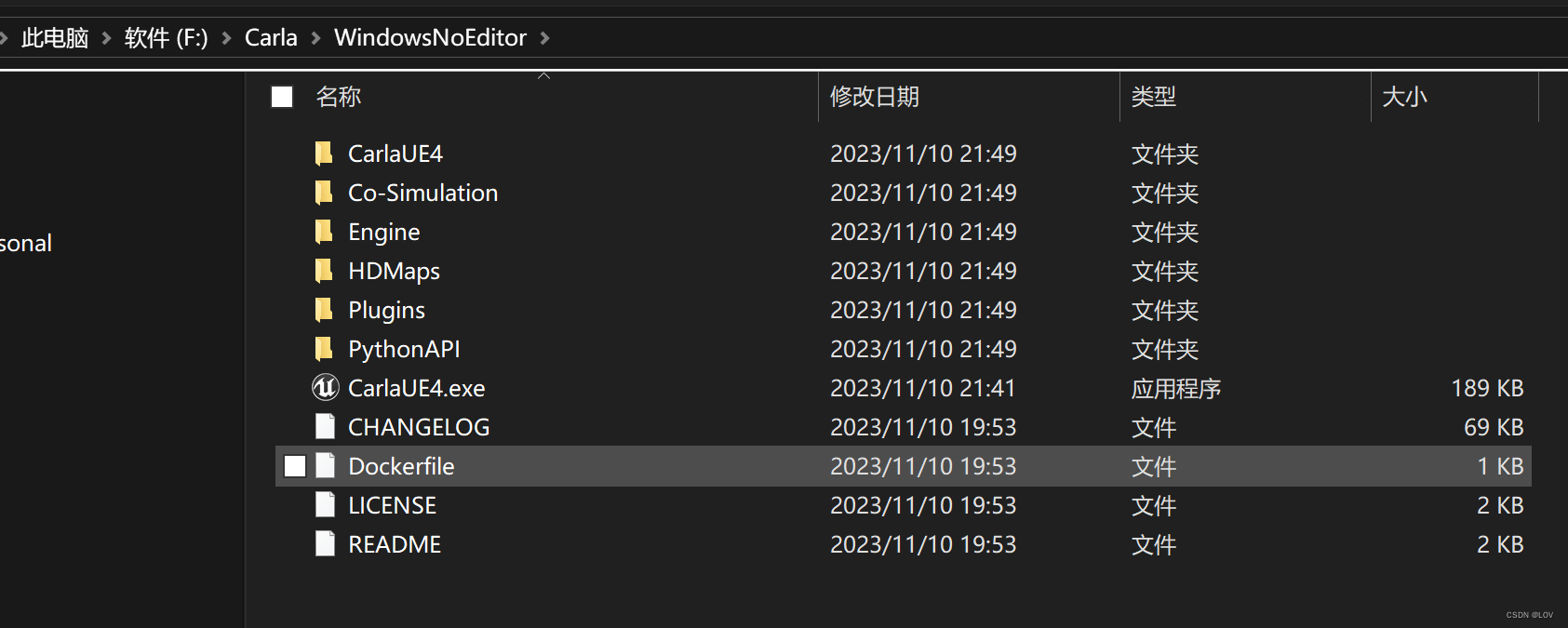Click the sort arrow above 名称 column
Image resolution: width=1568 pixels, height=628 pixels.
pos(544,75)
